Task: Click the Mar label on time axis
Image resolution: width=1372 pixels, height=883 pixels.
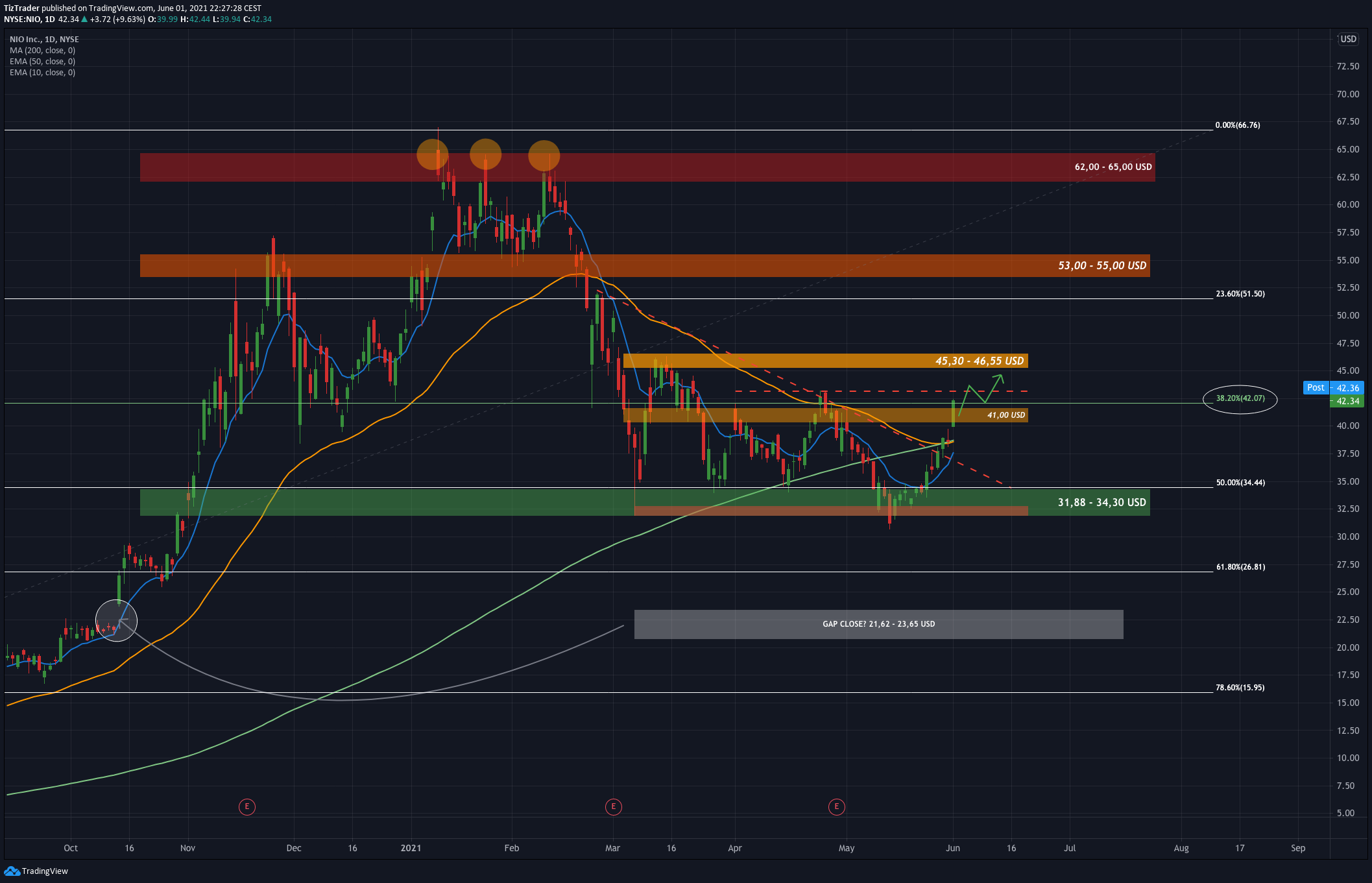Action: coord(612,848)
